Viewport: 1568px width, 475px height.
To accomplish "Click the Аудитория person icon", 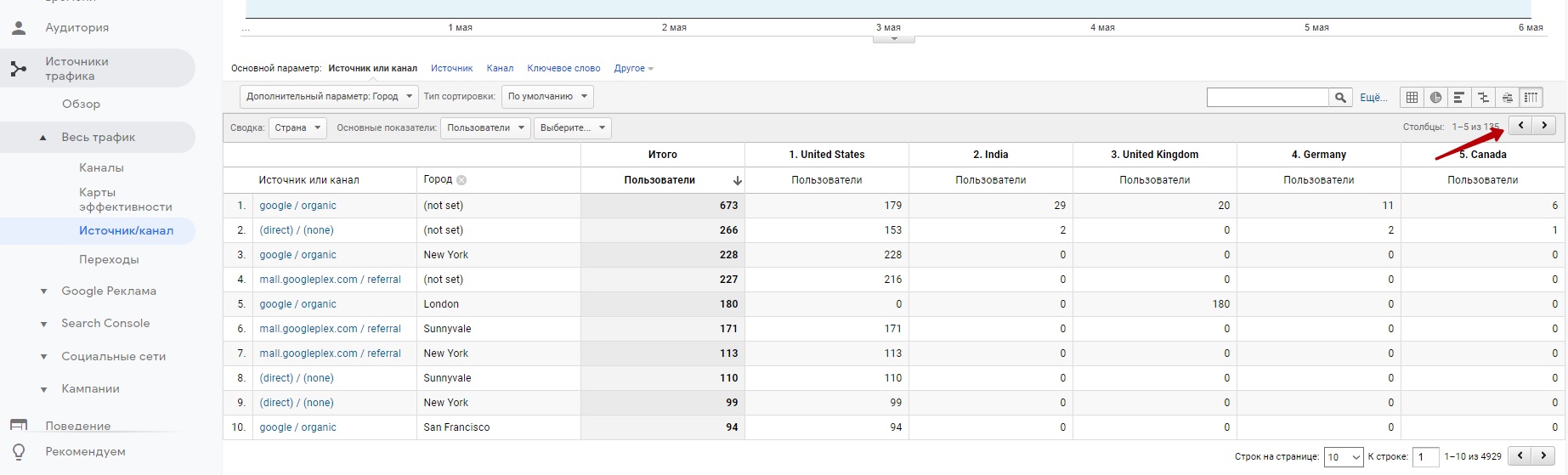I will 19,27.
